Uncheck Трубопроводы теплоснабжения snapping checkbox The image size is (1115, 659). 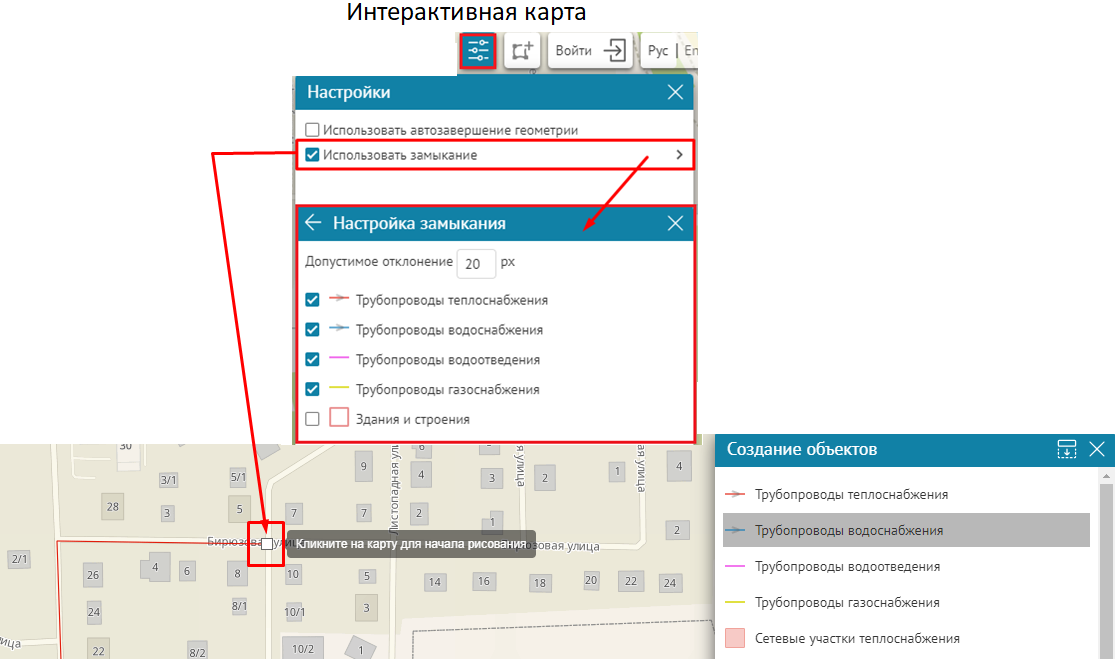pyautogui.click(x=313, y=300)
